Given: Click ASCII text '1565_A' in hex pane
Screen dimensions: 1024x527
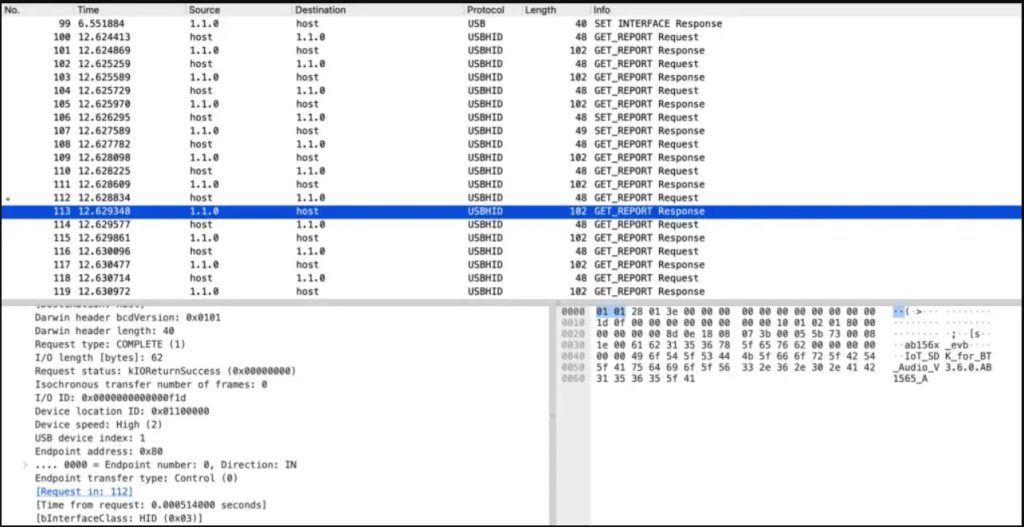Looking at the screenshot, I should click(x=910, y=379).
